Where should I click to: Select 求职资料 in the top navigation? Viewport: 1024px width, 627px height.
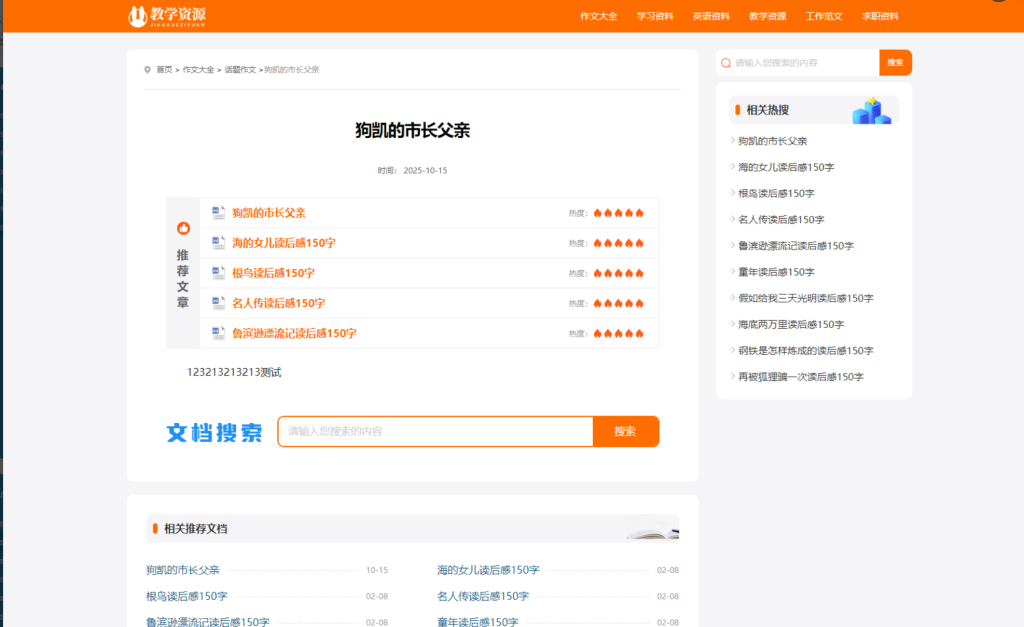[x=880, y=16]
